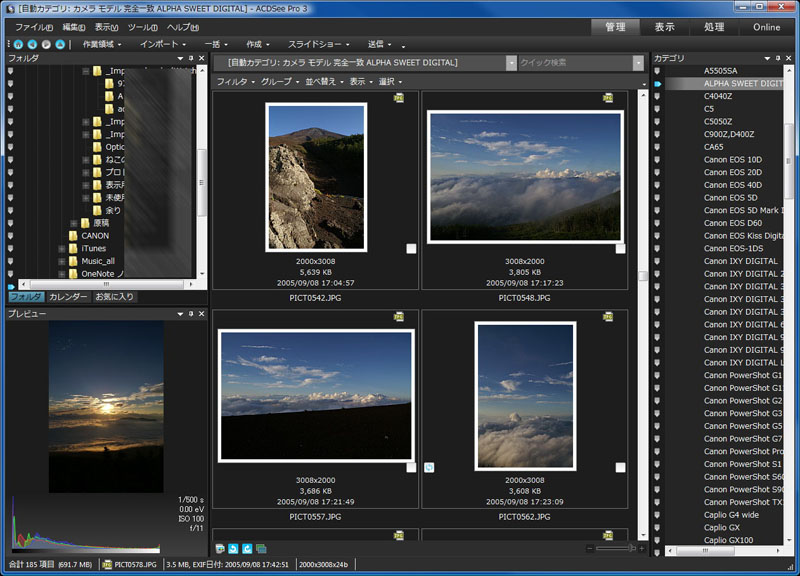Viewport: 800px width, 576px height.
Task: Click zoom-in plus icon for thumbnail size
Action: pos(641,548)
